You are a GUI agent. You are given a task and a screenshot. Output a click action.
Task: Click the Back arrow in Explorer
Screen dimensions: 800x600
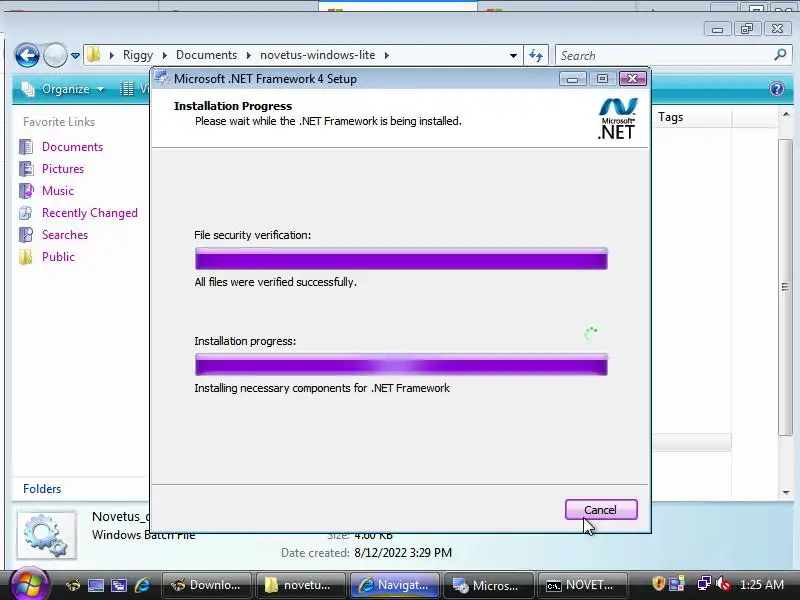click(x=28, y=55)
